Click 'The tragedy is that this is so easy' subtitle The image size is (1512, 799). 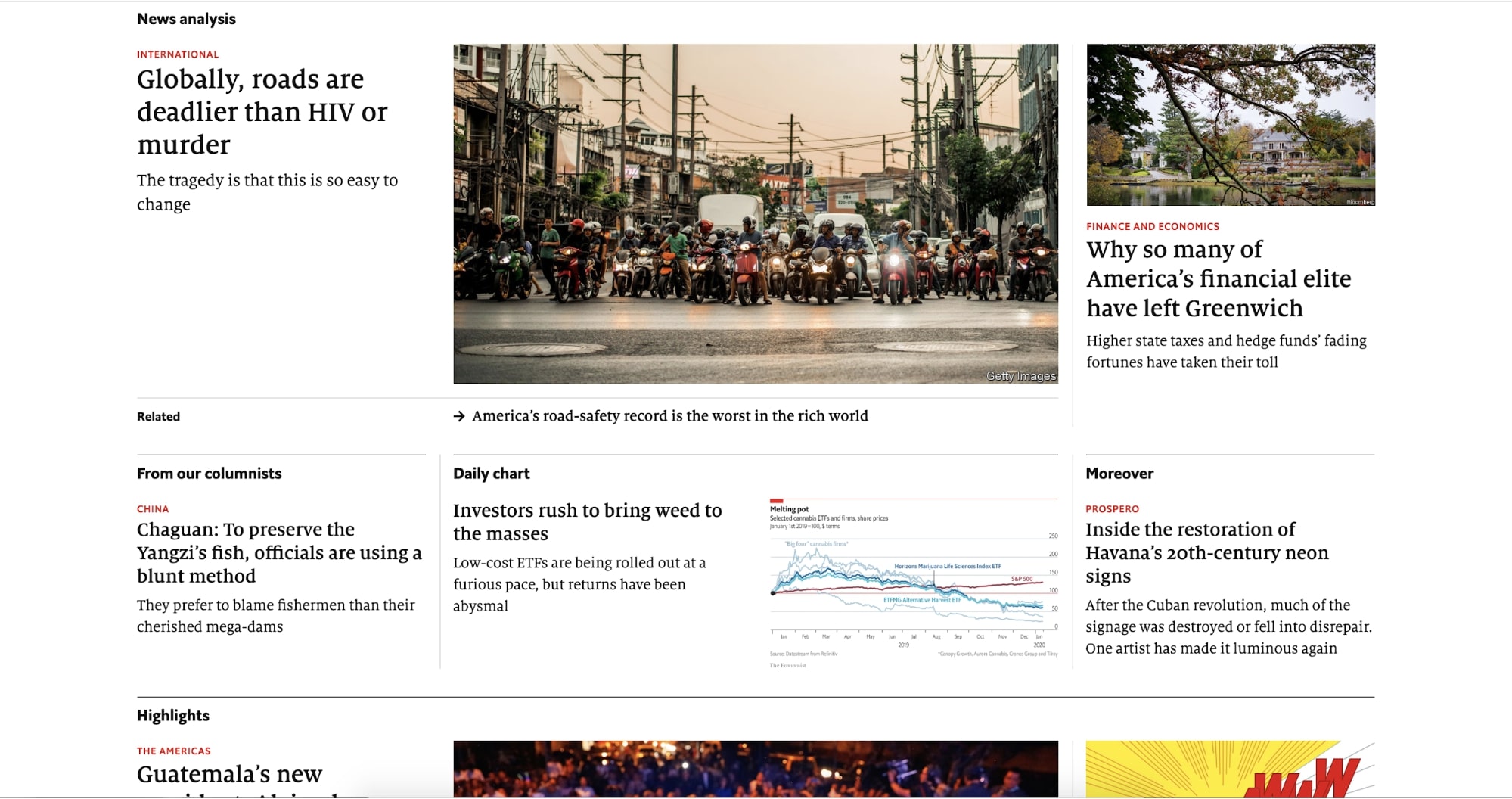coord(267,192)
